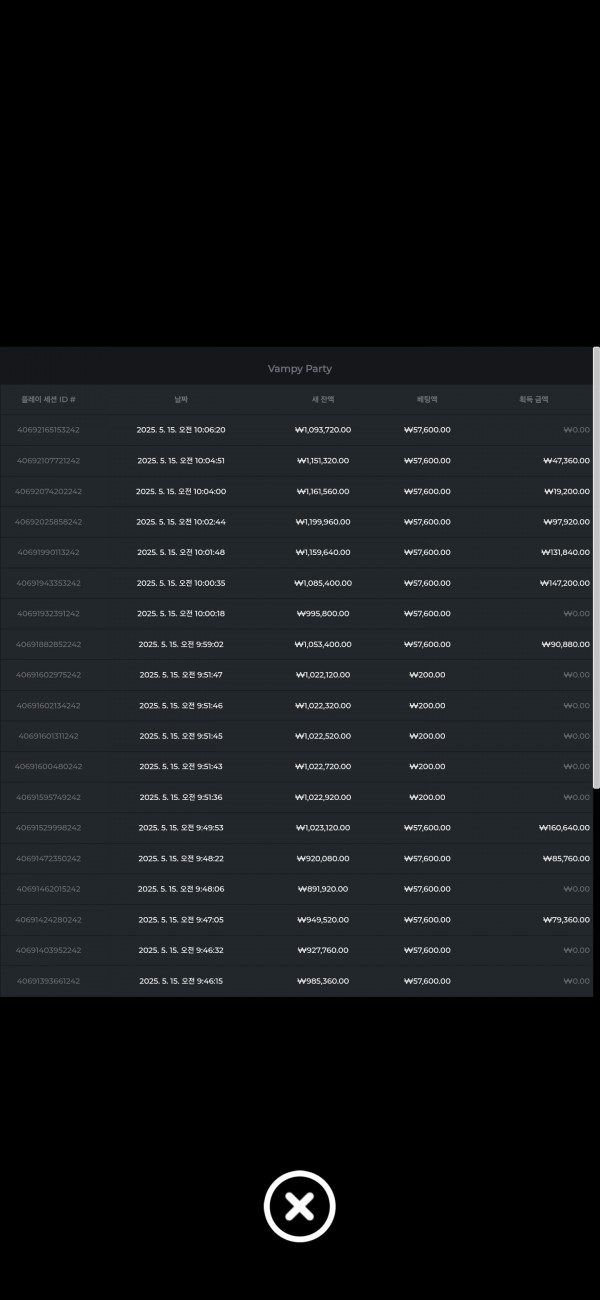Click the balance ₩1,093,720.00

click(x=323, y=430)
